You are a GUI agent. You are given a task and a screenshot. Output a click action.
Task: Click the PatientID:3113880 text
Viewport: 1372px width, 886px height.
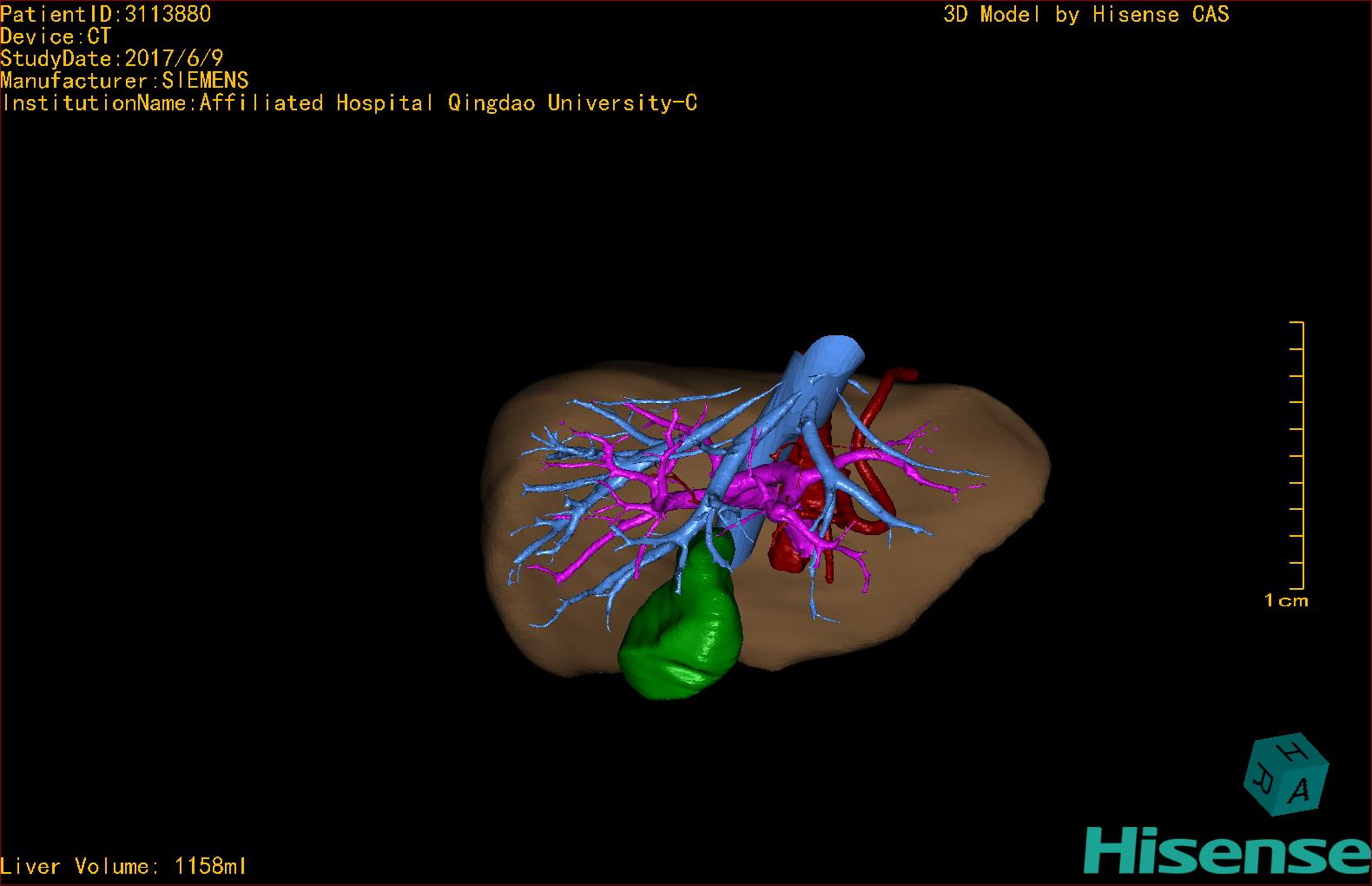pos(105,14)
